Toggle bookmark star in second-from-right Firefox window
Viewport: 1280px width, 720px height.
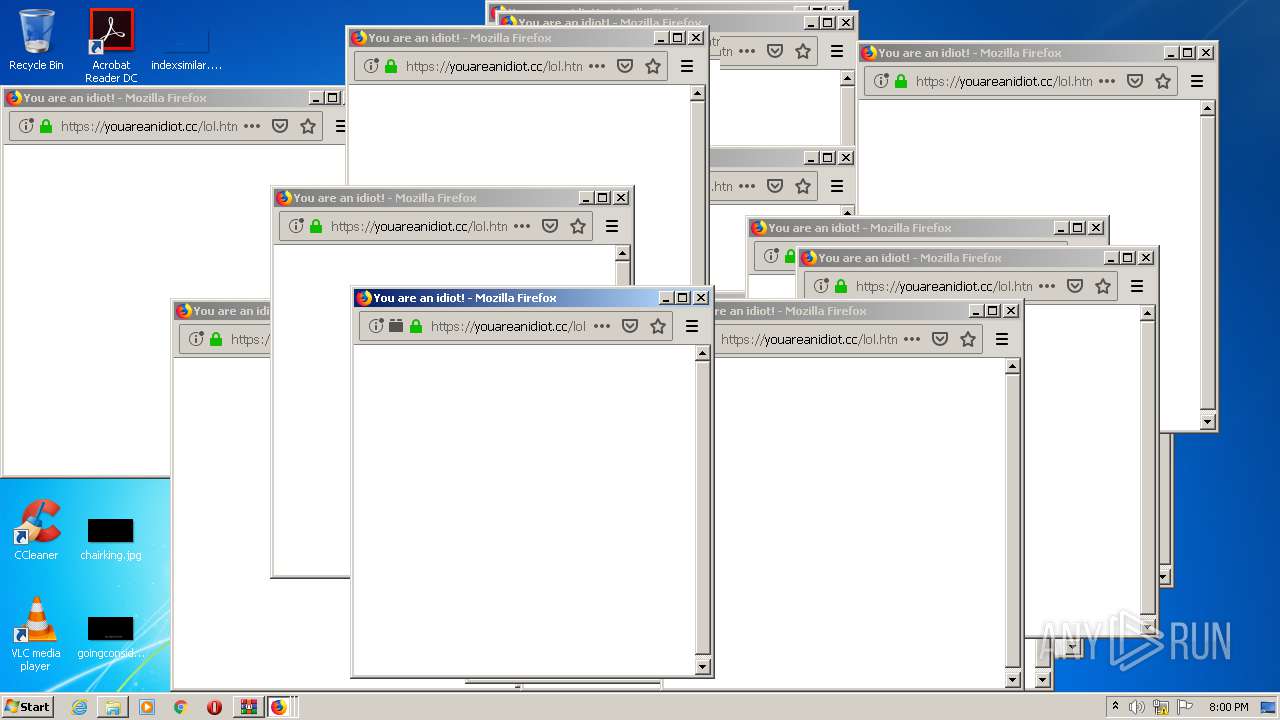tap(1103, 286)
